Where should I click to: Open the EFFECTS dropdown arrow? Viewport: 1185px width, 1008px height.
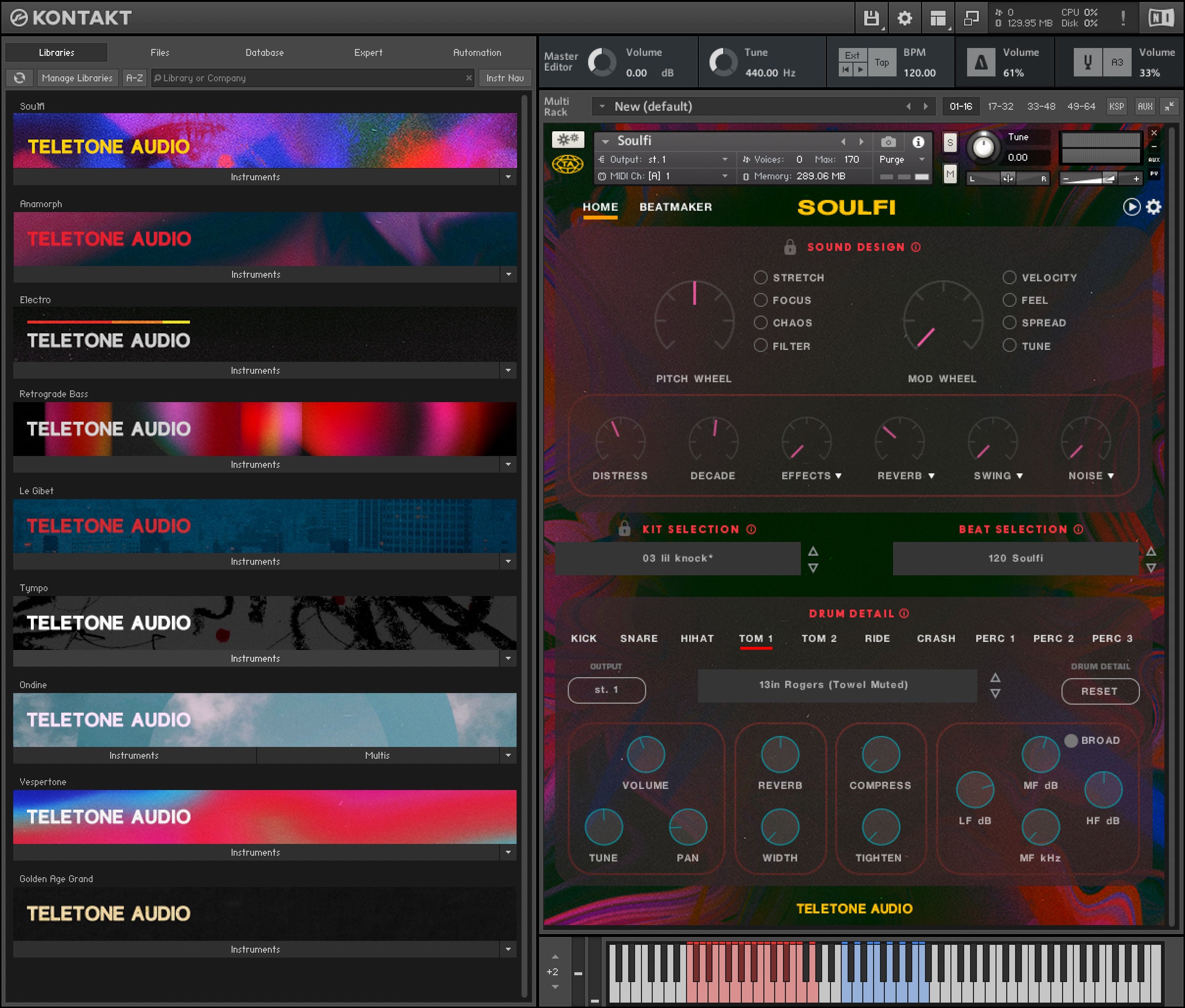(838, 476)
